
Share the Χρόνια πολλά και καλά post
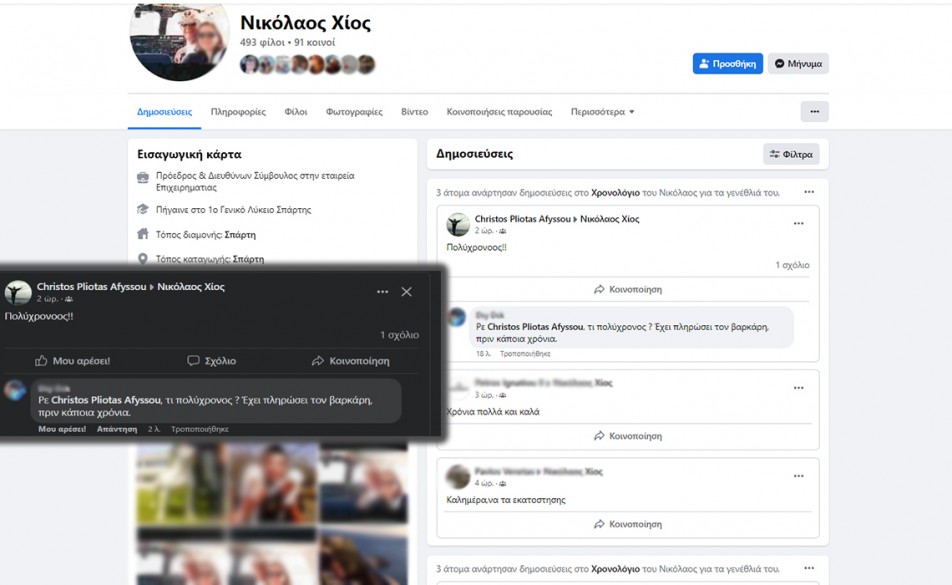pyautogui.click(x=628, y=436)
